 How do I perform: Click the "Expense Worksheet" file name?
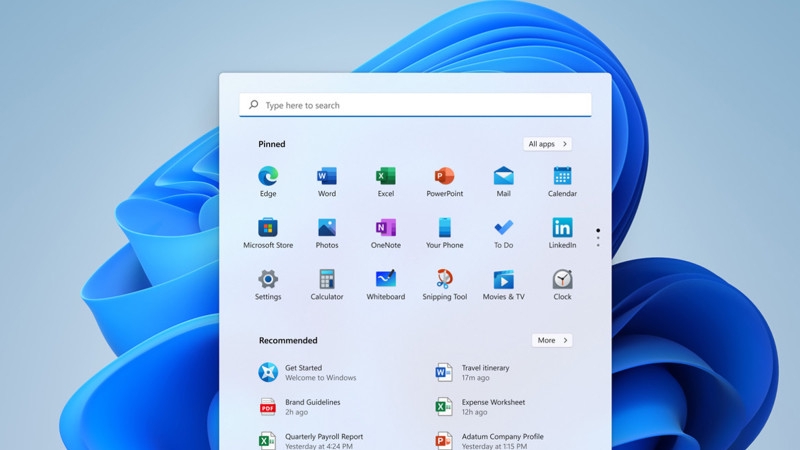[x=493, y=402]
